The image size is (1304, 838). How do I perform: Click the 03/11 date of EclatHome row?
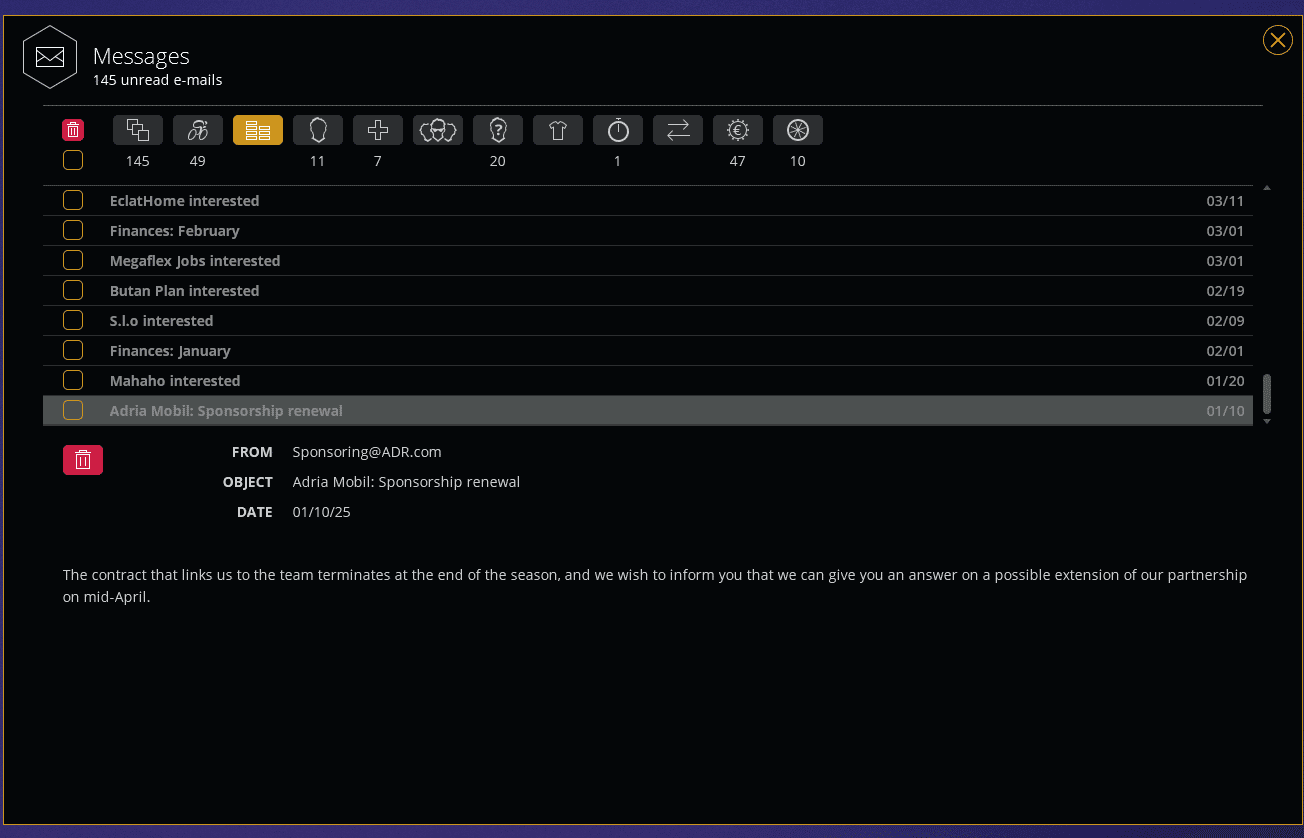1225,201
